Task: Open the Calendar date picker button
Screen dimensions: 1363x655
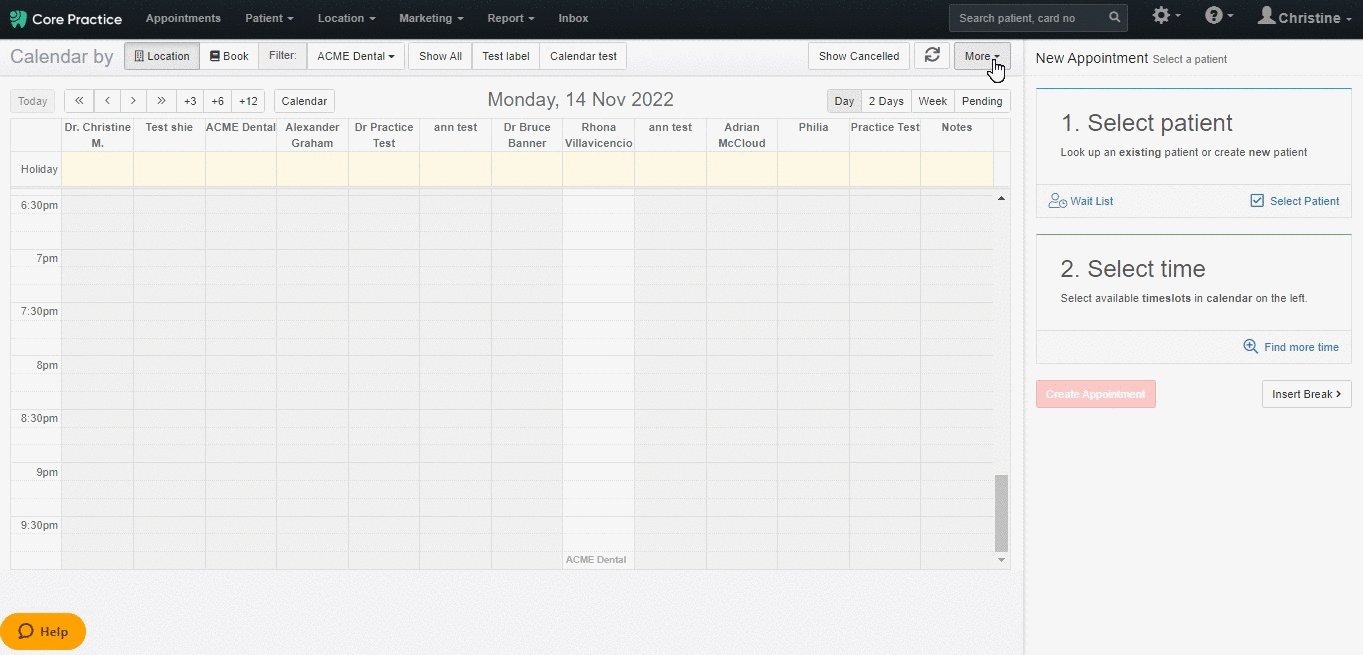Action: 304,101
